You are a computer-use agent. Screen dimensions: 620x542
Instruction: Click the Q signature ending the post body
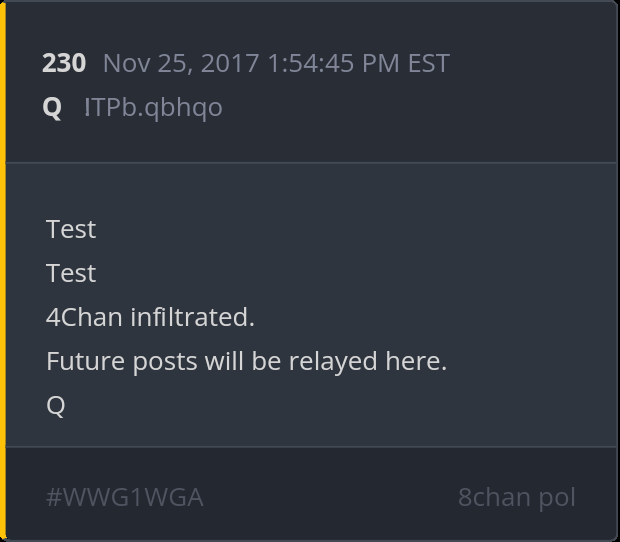(x=56, y=405)
